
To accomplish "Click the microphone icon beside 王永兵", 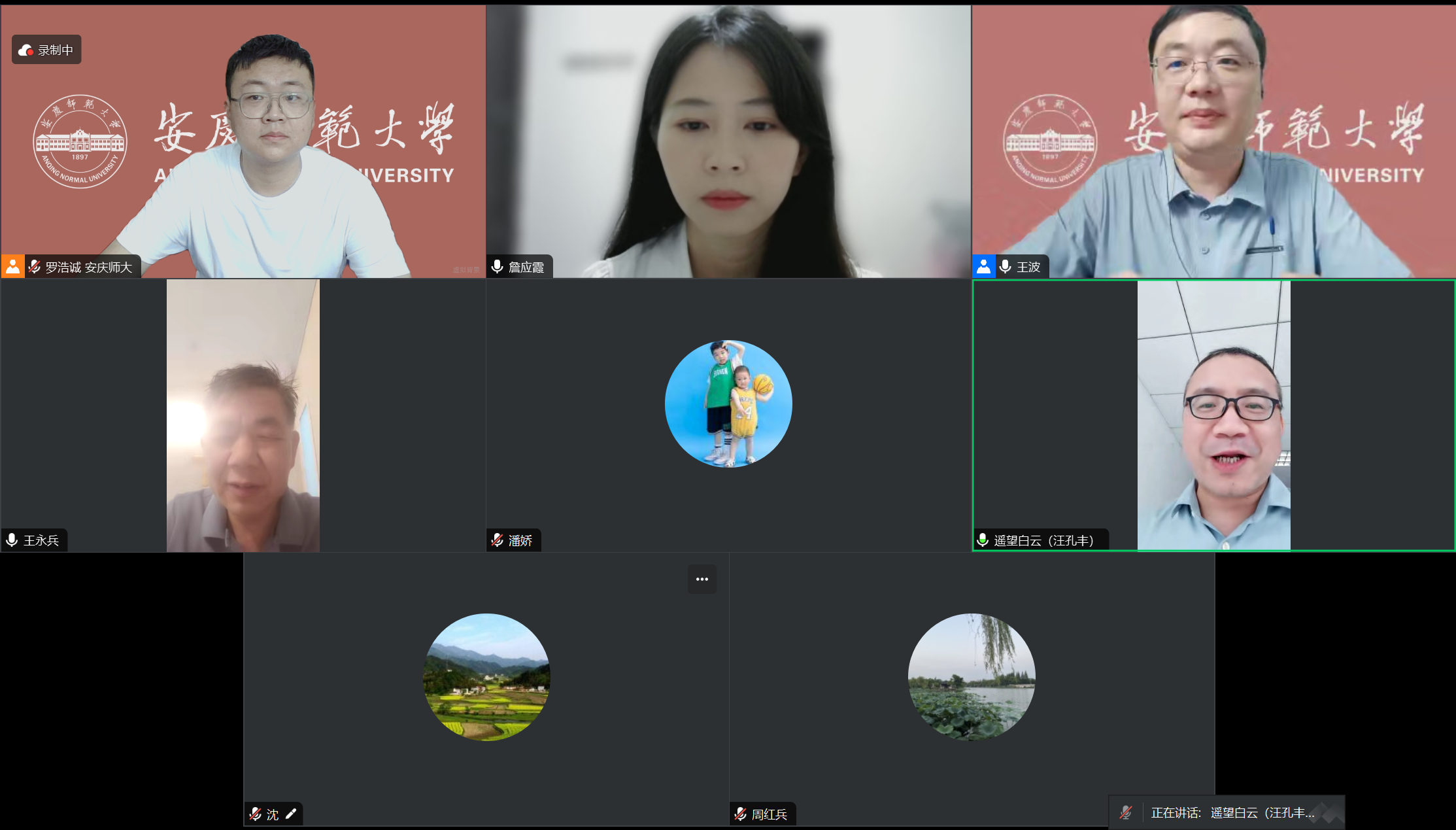I will [x=12, y=540].
